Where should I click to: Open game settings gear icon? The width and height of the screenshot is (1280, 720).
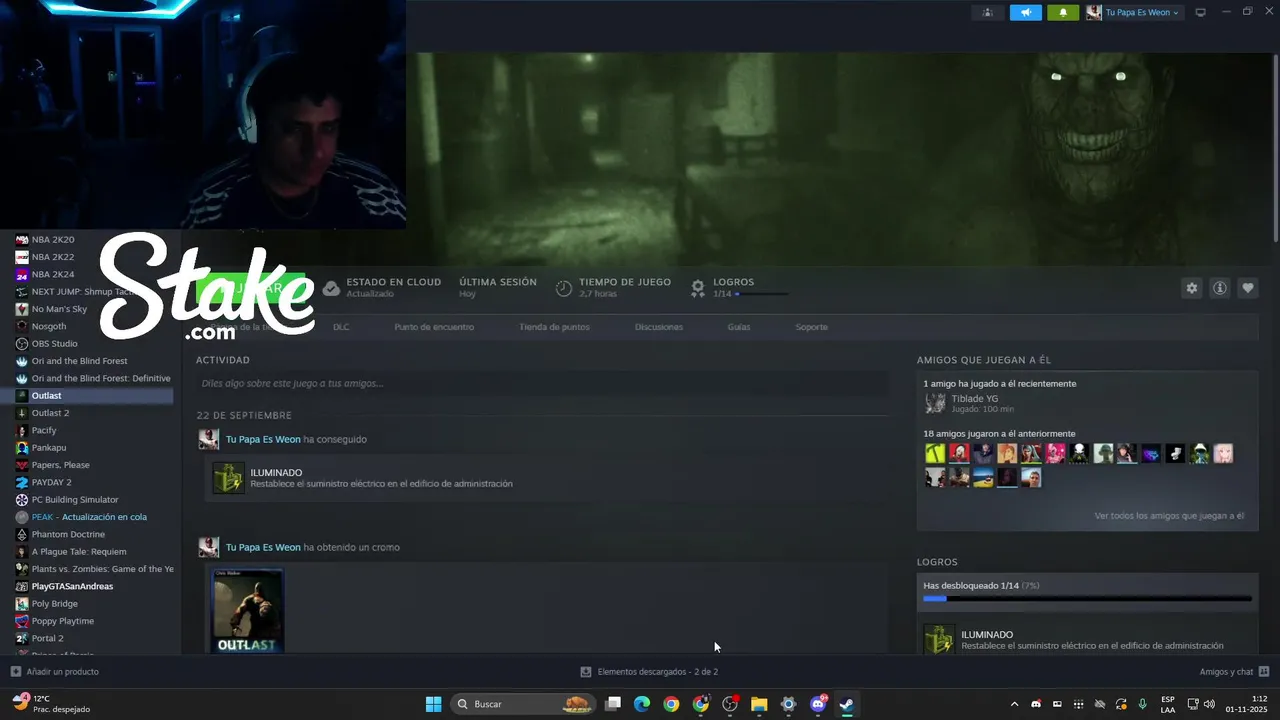click(x=1192, y=288)
